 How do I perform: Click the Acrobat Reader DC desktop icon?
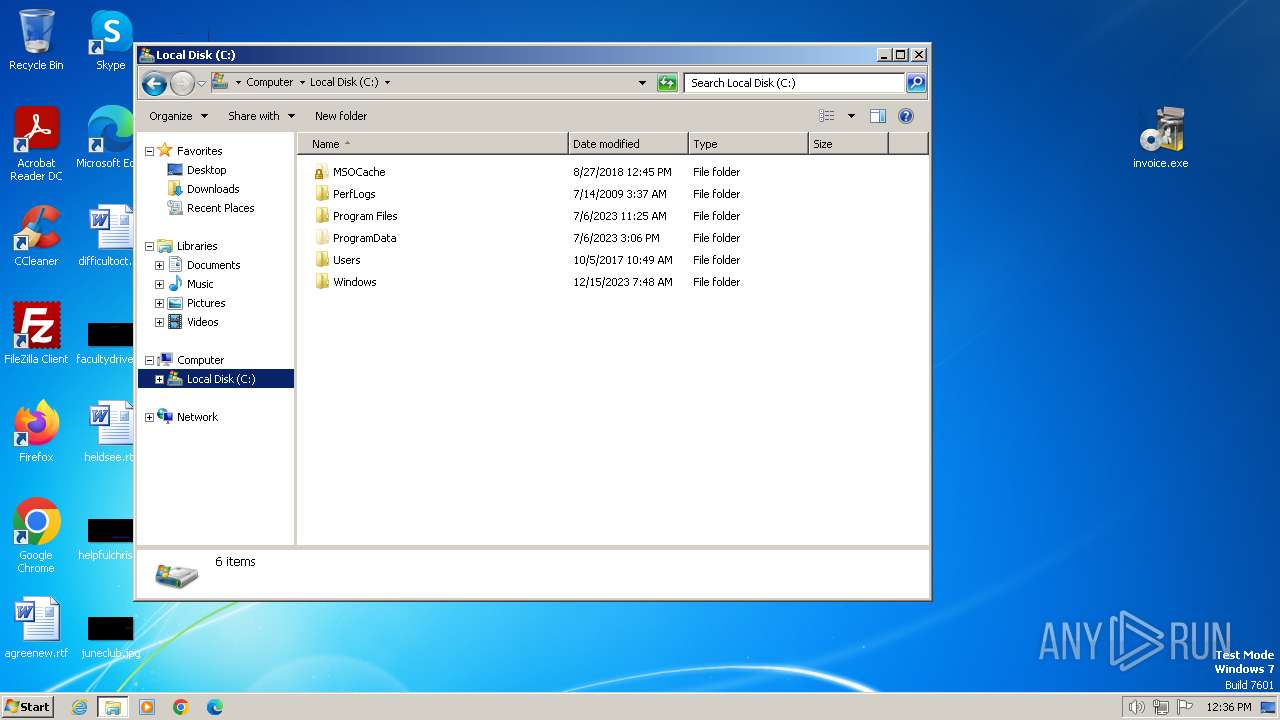36,144
